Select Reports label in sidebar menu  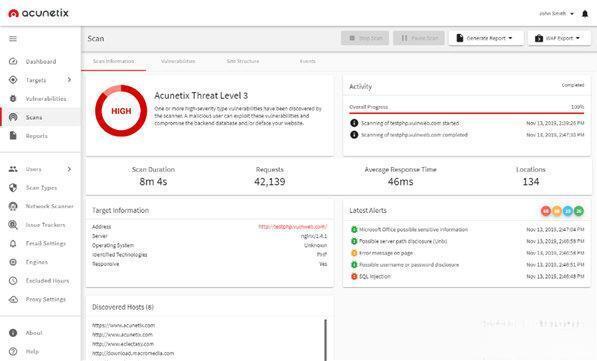point(37,136)
